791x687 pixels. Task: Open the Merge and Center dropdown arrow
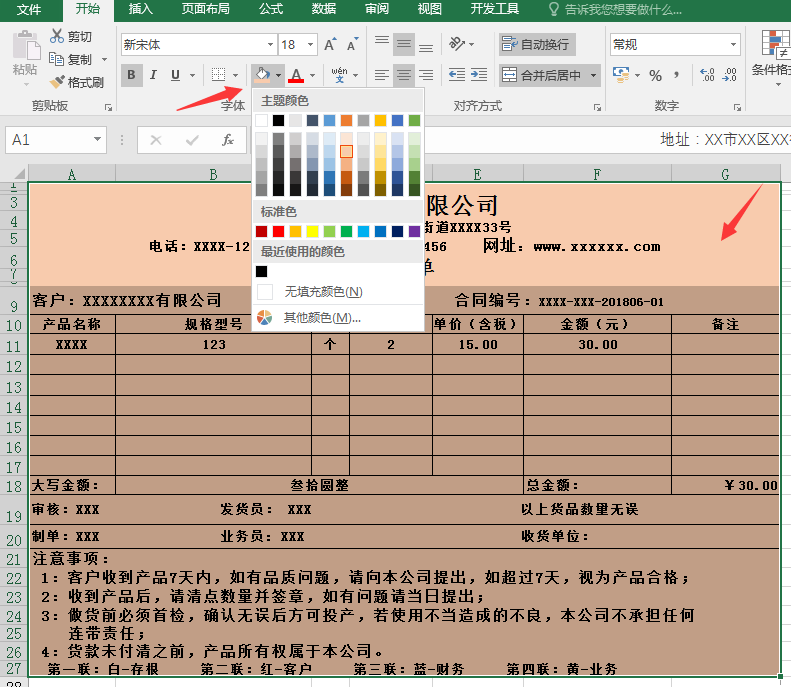[593, 75]
